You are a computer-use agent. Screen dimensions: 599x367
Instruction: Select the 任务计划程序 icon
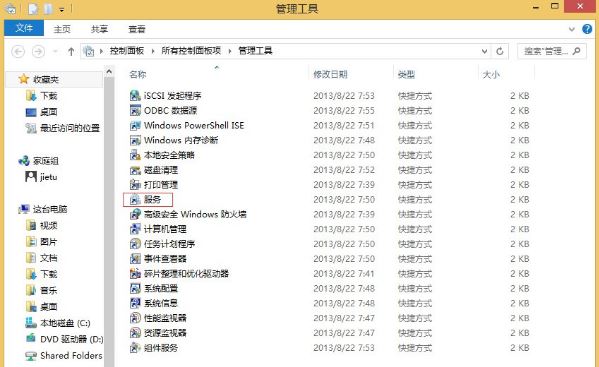click(x=135, y=244)
